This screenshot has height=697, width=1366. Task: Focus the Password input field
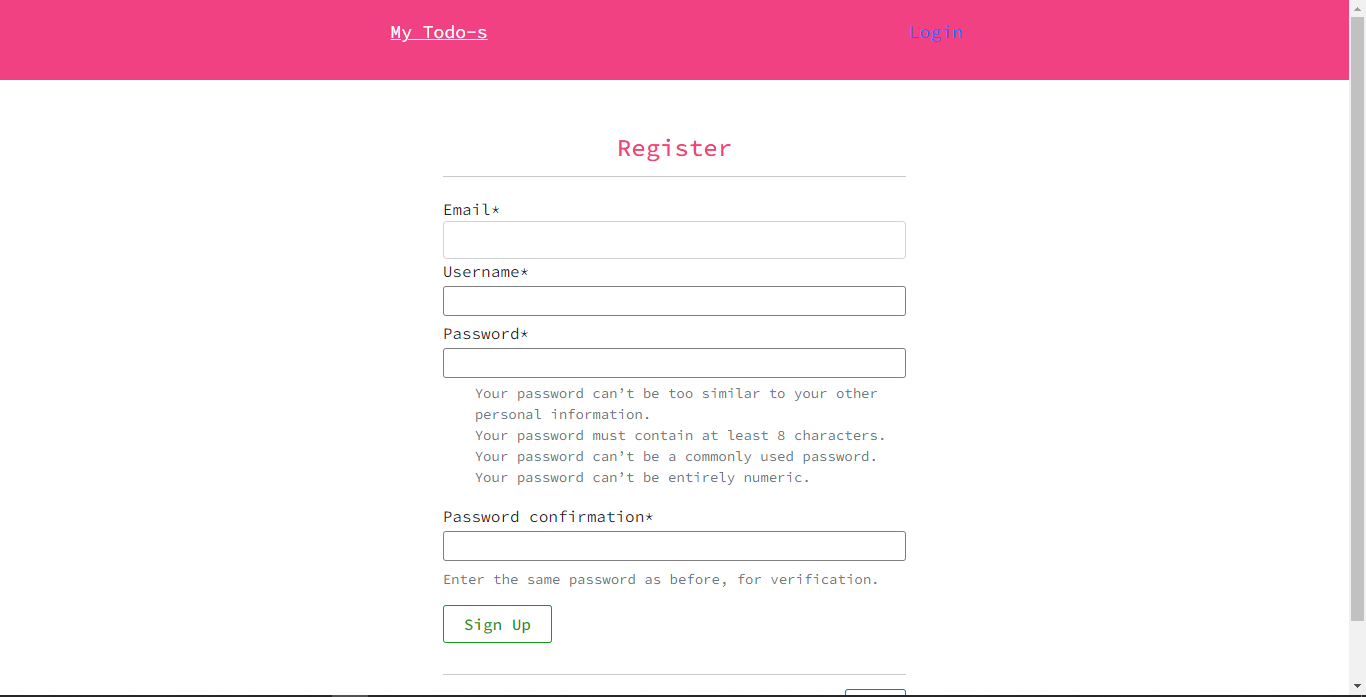(674, 363)
